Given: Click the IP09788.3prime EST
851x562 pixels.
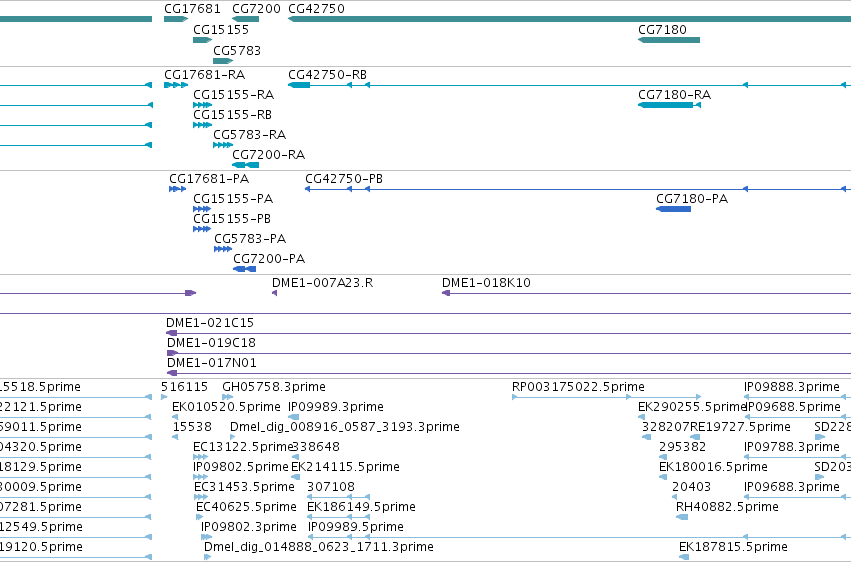Looking at the screenshot, I should pyautogui.click(x=797, y=457).
